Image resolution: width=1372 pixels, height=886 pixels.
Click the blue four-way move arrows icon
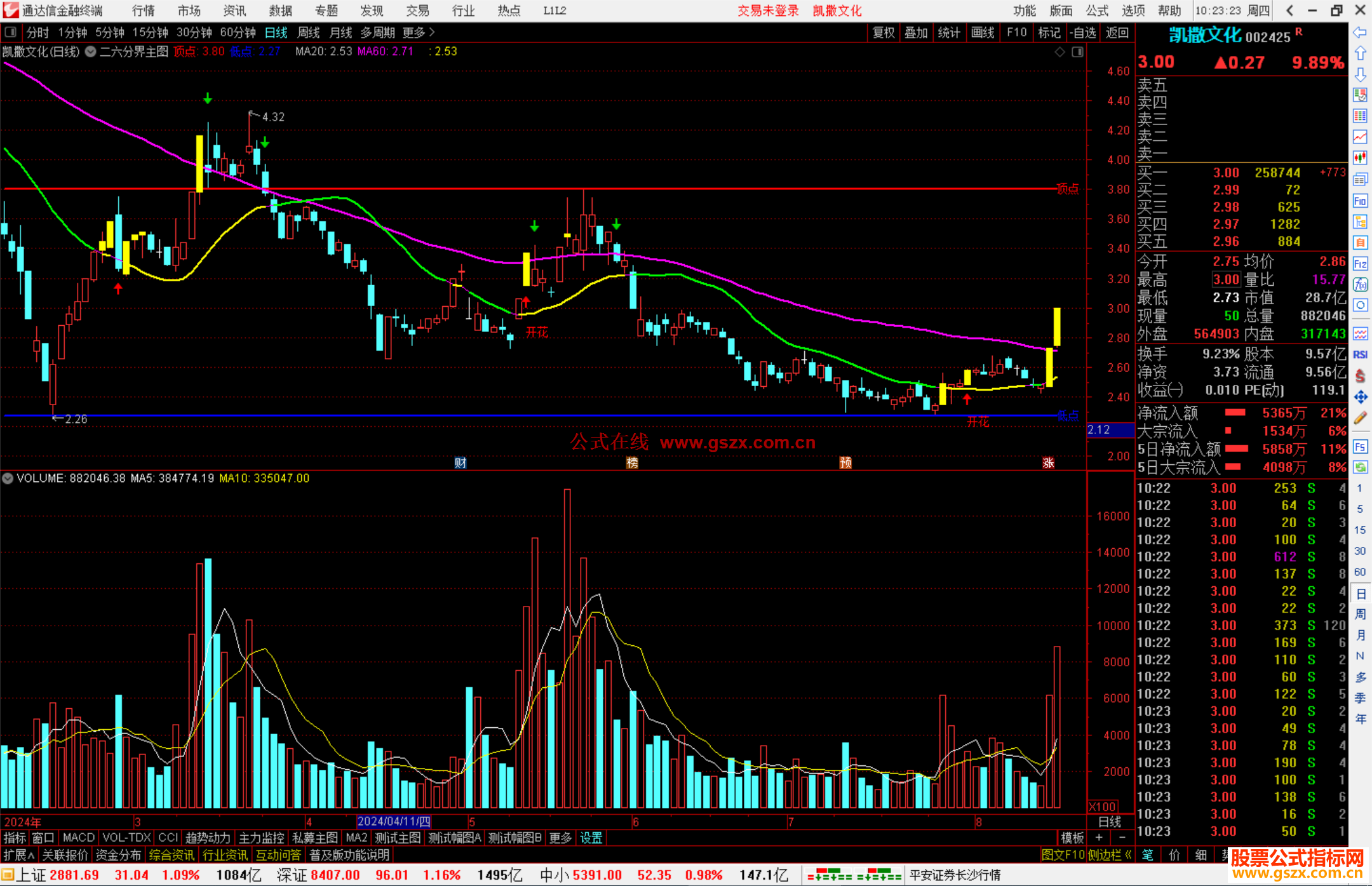click(x=1360, y=397)
